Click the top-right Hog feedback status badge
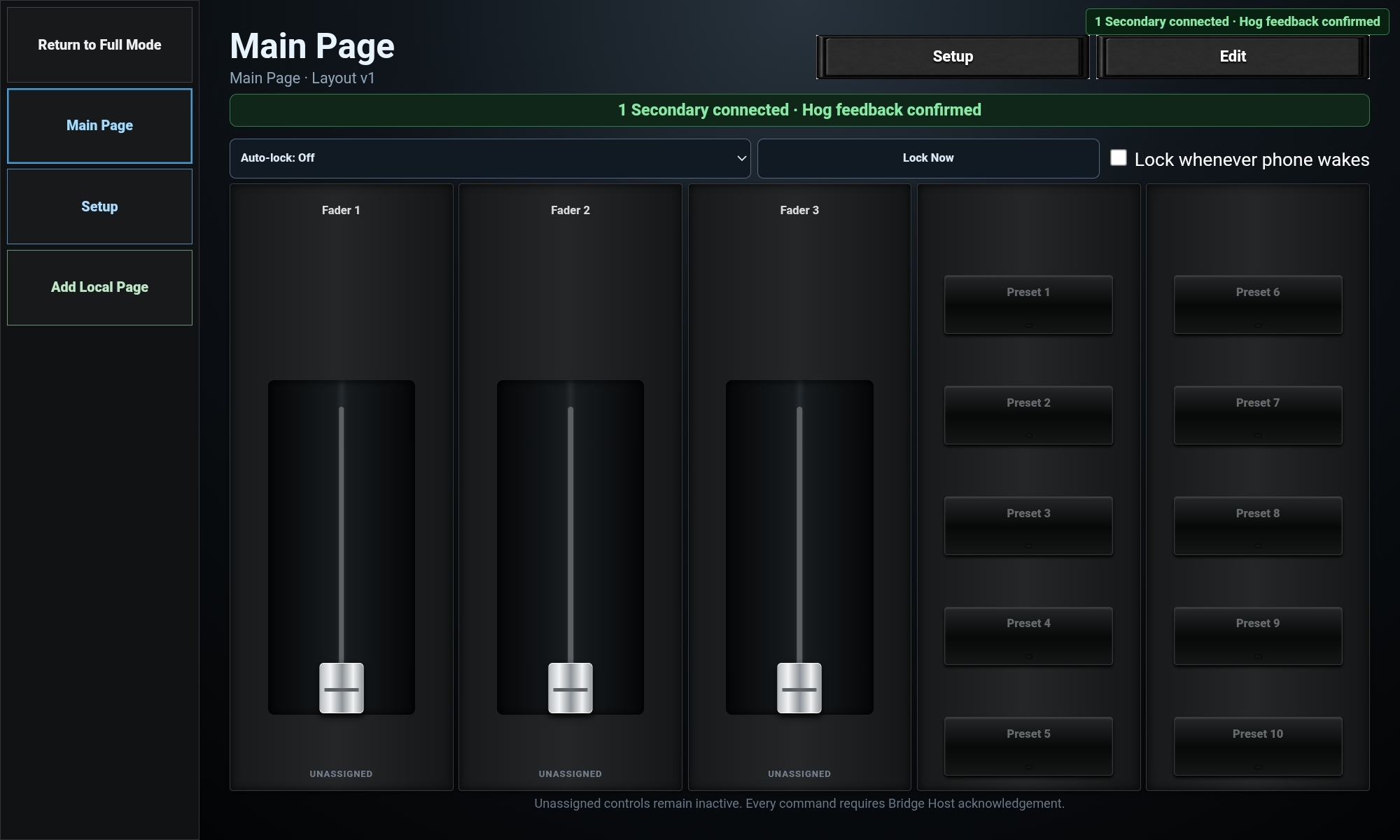Viewport: 1400px width, 840px height. (1237, 22)
